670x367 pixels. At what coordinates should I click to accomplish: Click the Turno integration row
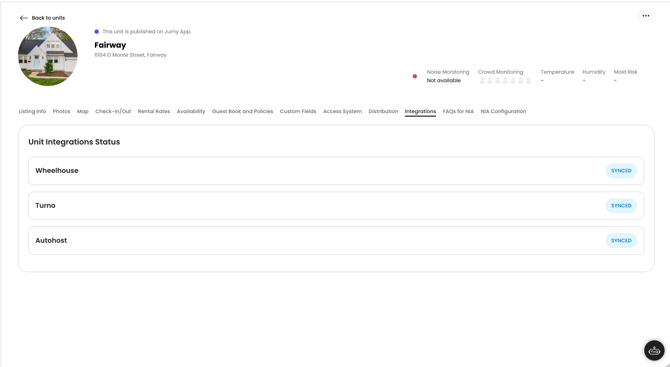point(336,206)
